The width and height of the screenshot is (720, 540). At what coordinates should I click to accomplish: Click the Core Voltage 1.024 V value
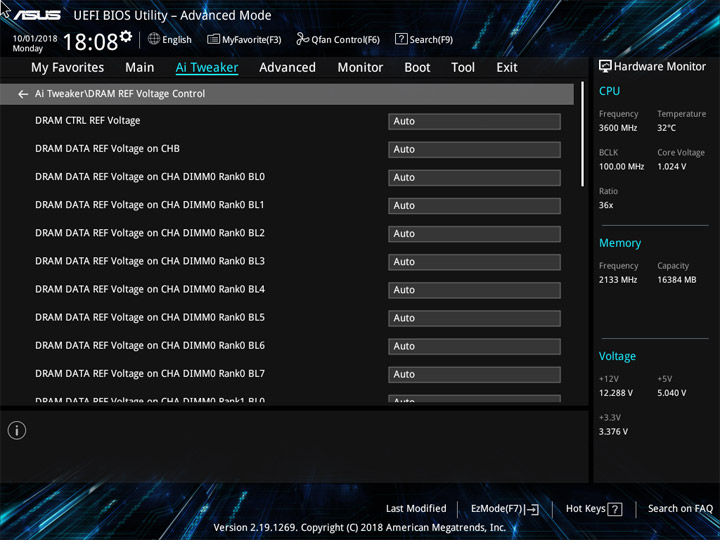pos(672,167)
